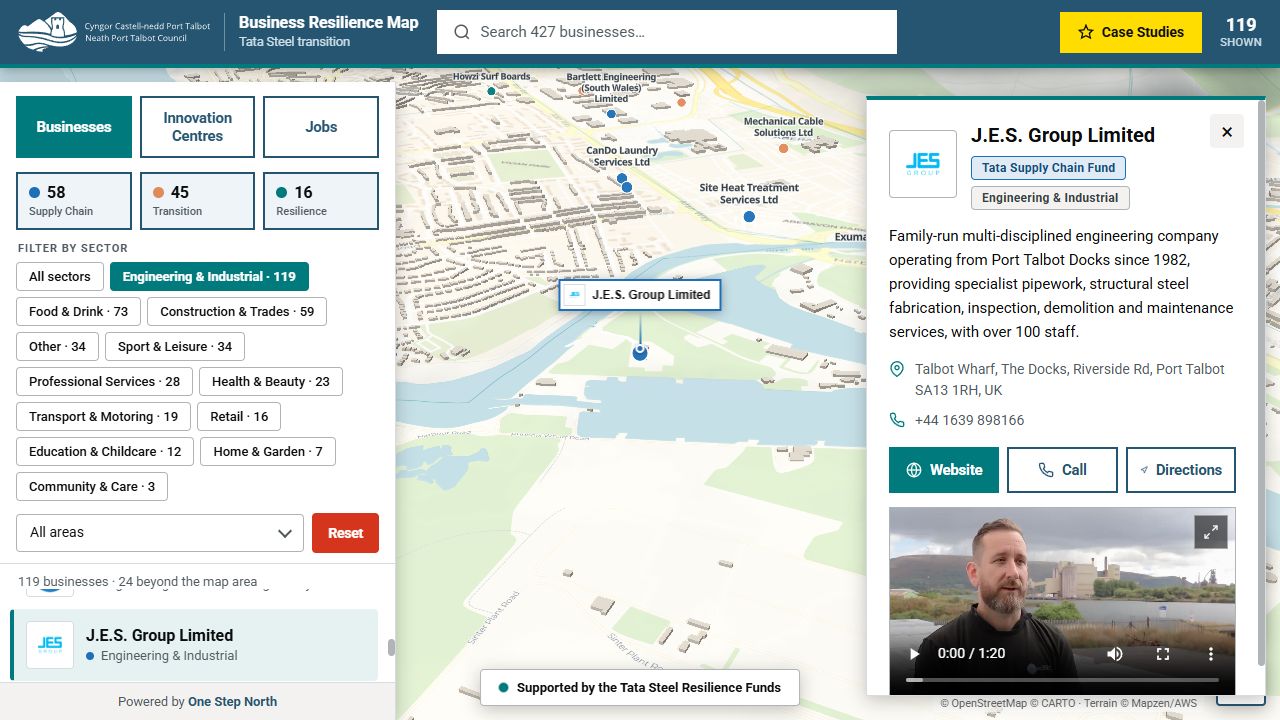Toggle the Transition 45 filter
This screenshot has width=1280, height=720.
pos(197,201)
